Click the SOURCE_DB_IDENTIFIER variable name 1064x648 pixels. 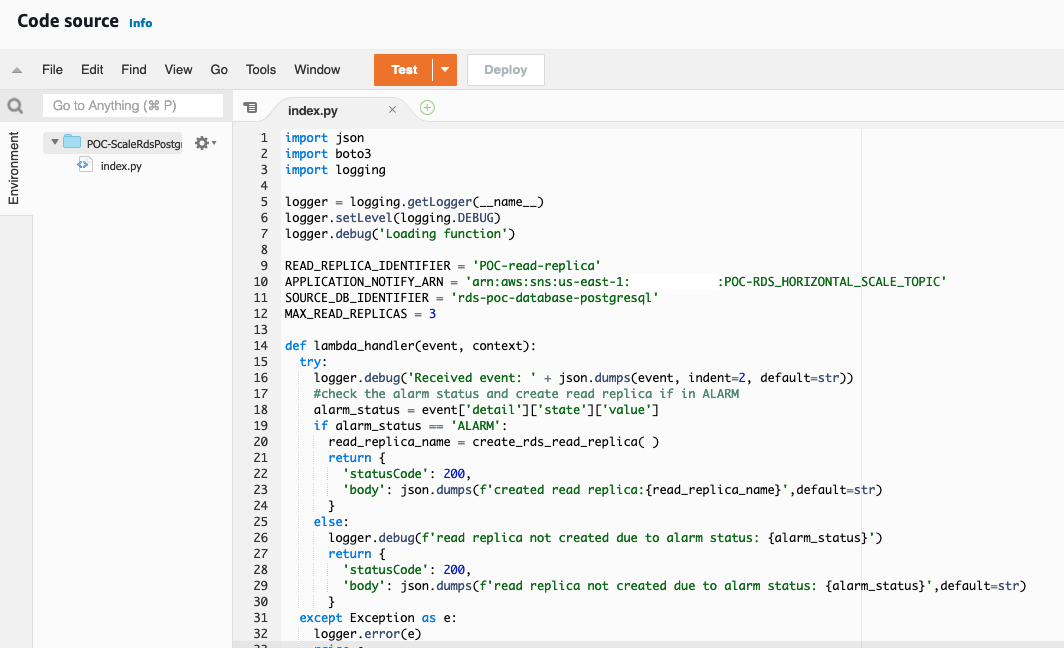pyautogui.click(x=356, y=298)
